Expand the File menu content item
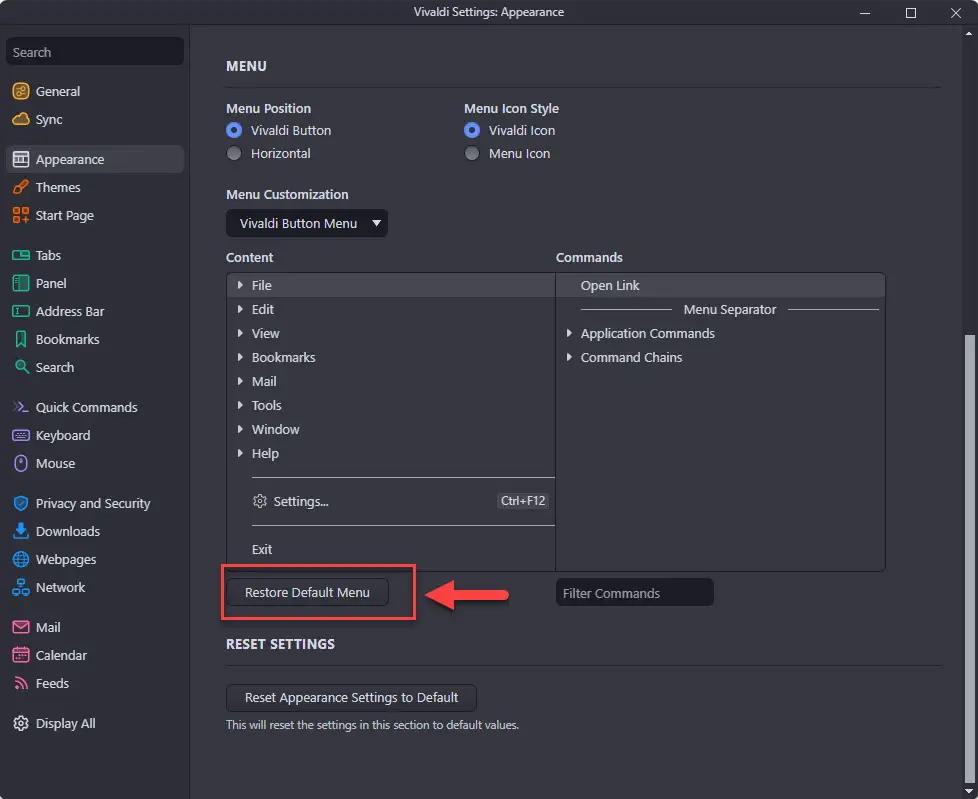Image resolution: width=978 pixels, height=799 pixels. pyautogui.click(x=240, y=285)
